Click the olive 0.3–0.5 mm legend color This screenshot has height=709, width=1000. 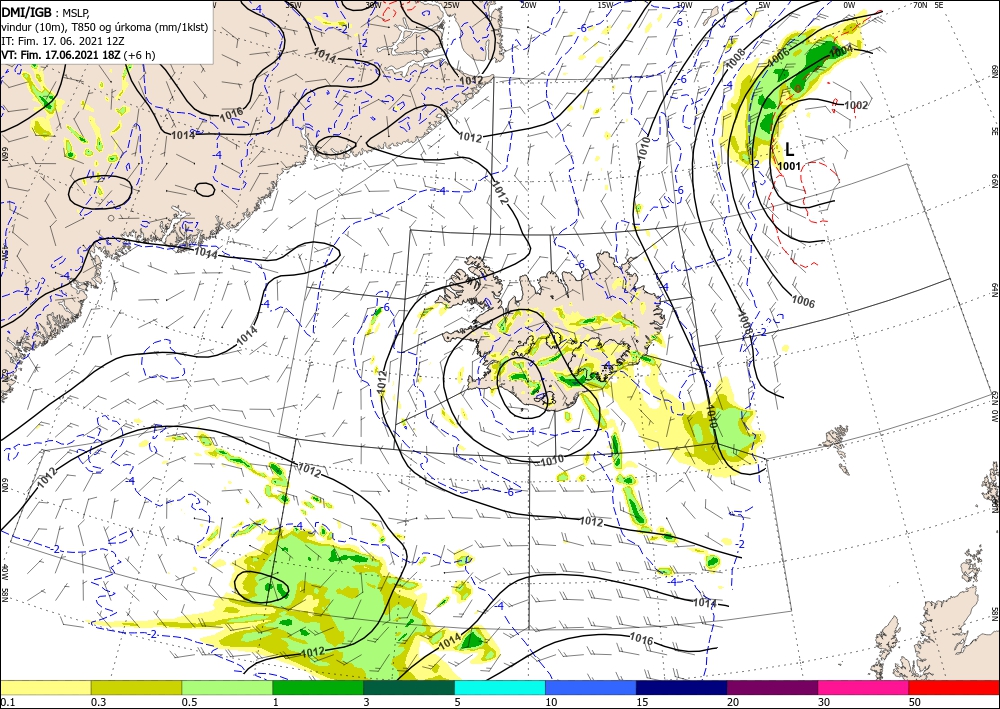136,687
